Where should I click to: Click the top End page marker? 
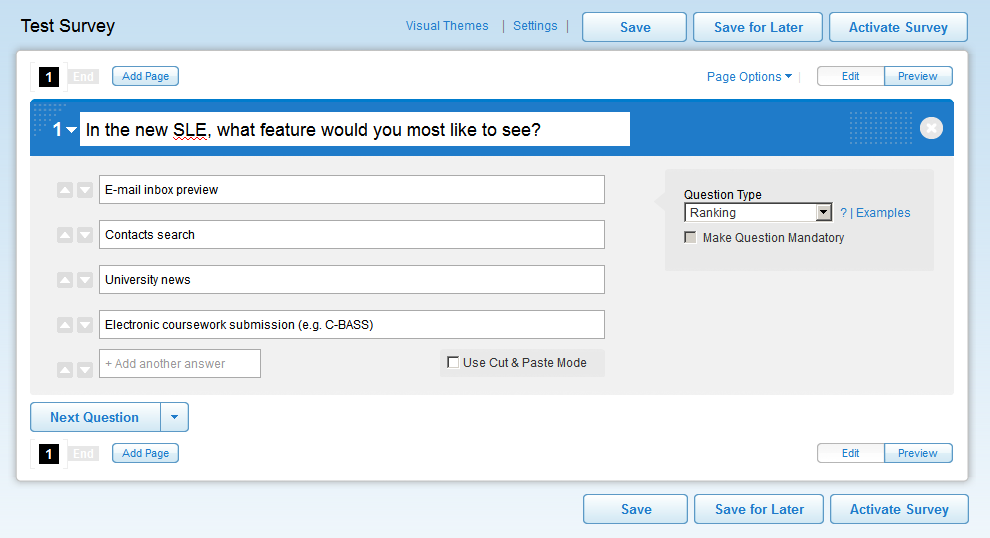(84, 77)
